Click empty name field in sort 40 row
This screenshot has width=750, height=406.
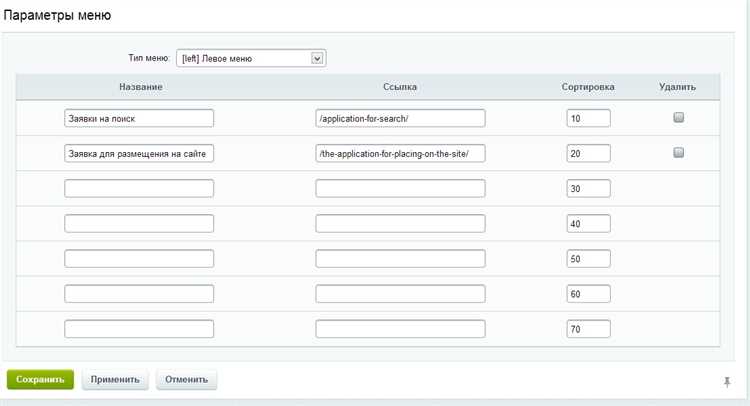tap(139, 224)
